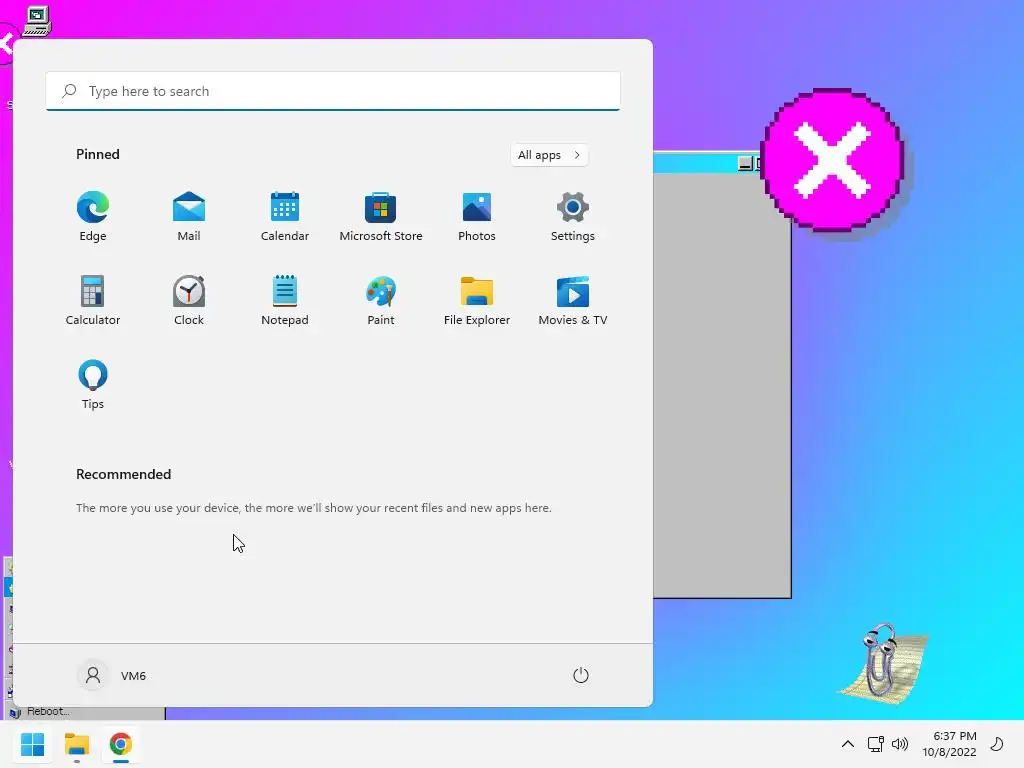Screen dimensions: 1024x768
Task: Open the computer icon at top-left desktop
Action: (x=37, y=21)
